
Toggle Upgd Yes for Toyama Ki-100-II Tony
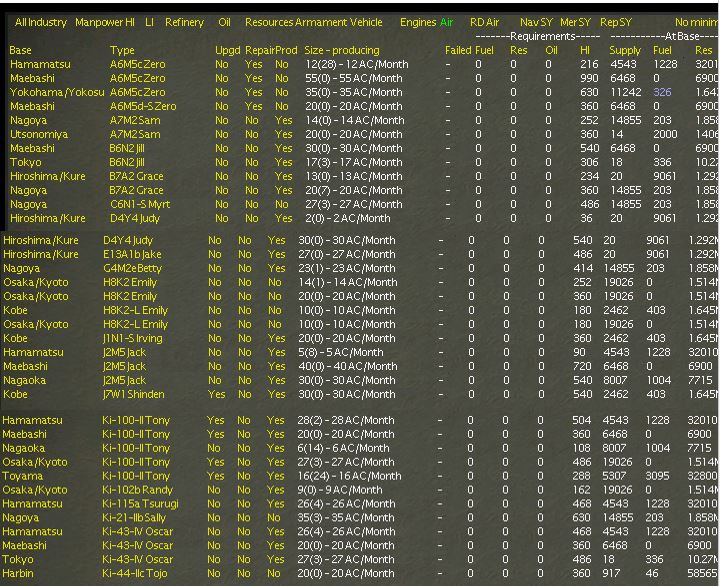[x=215, y=476]
